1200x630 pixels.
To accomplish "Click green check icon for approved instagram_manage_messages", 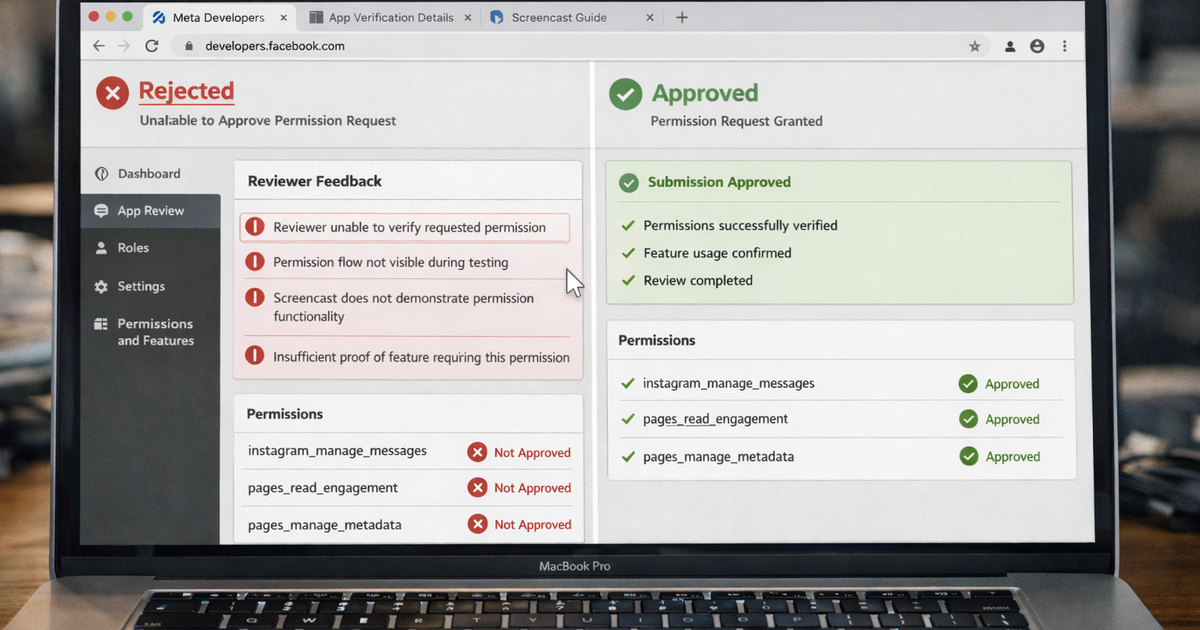I will point(968,384).
